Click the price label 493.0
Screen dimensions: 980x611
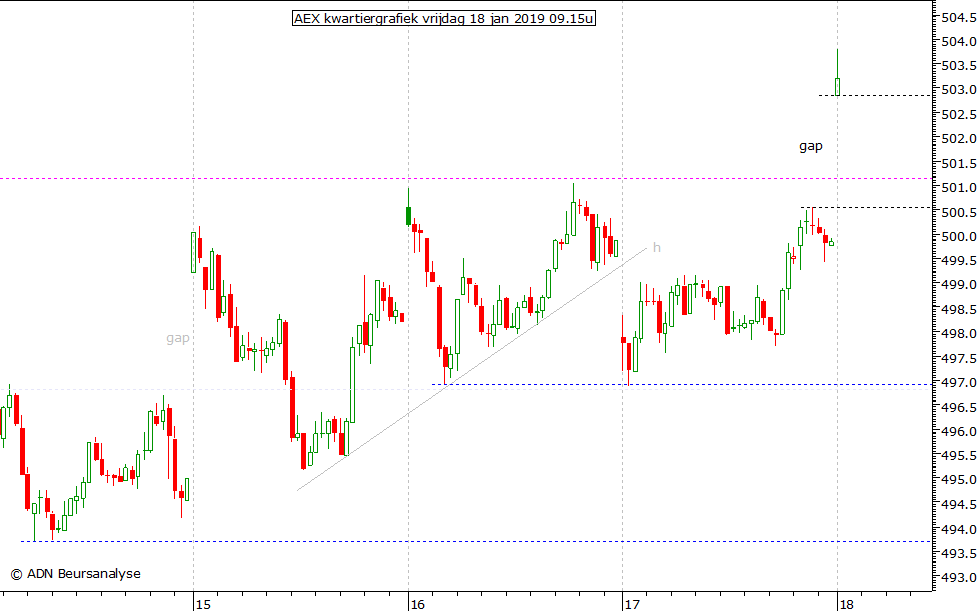(x=959, y=578)
